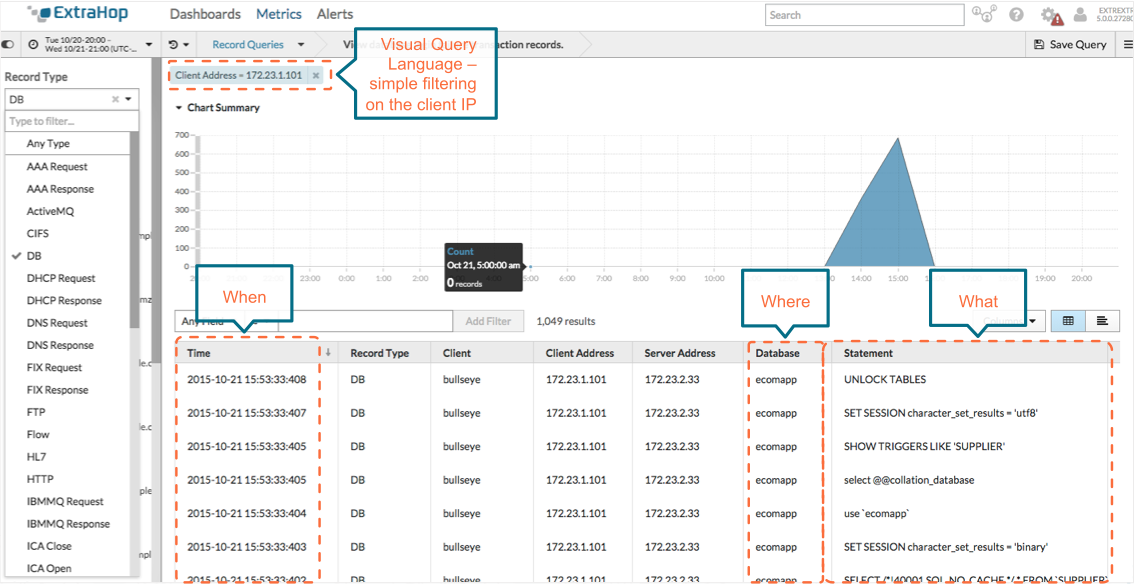Viewport: 1134px width, 584px height.
Task: Go to Dashboards
Action: click(205, 14)
